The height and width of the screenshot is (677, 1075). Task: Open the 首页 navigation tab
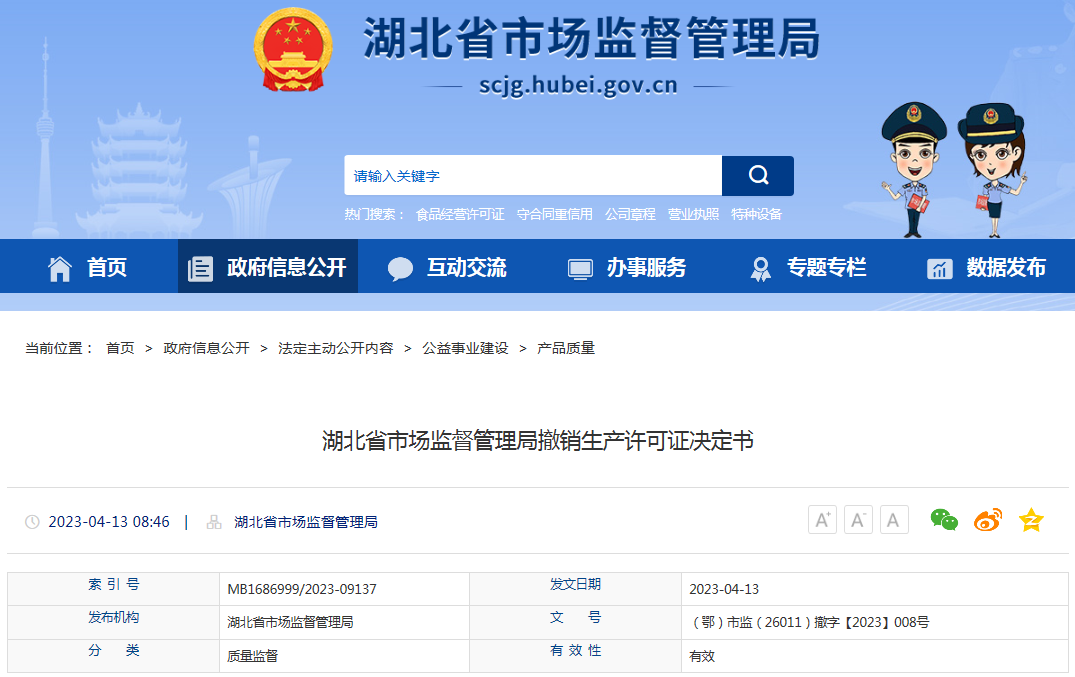[89, 266]
